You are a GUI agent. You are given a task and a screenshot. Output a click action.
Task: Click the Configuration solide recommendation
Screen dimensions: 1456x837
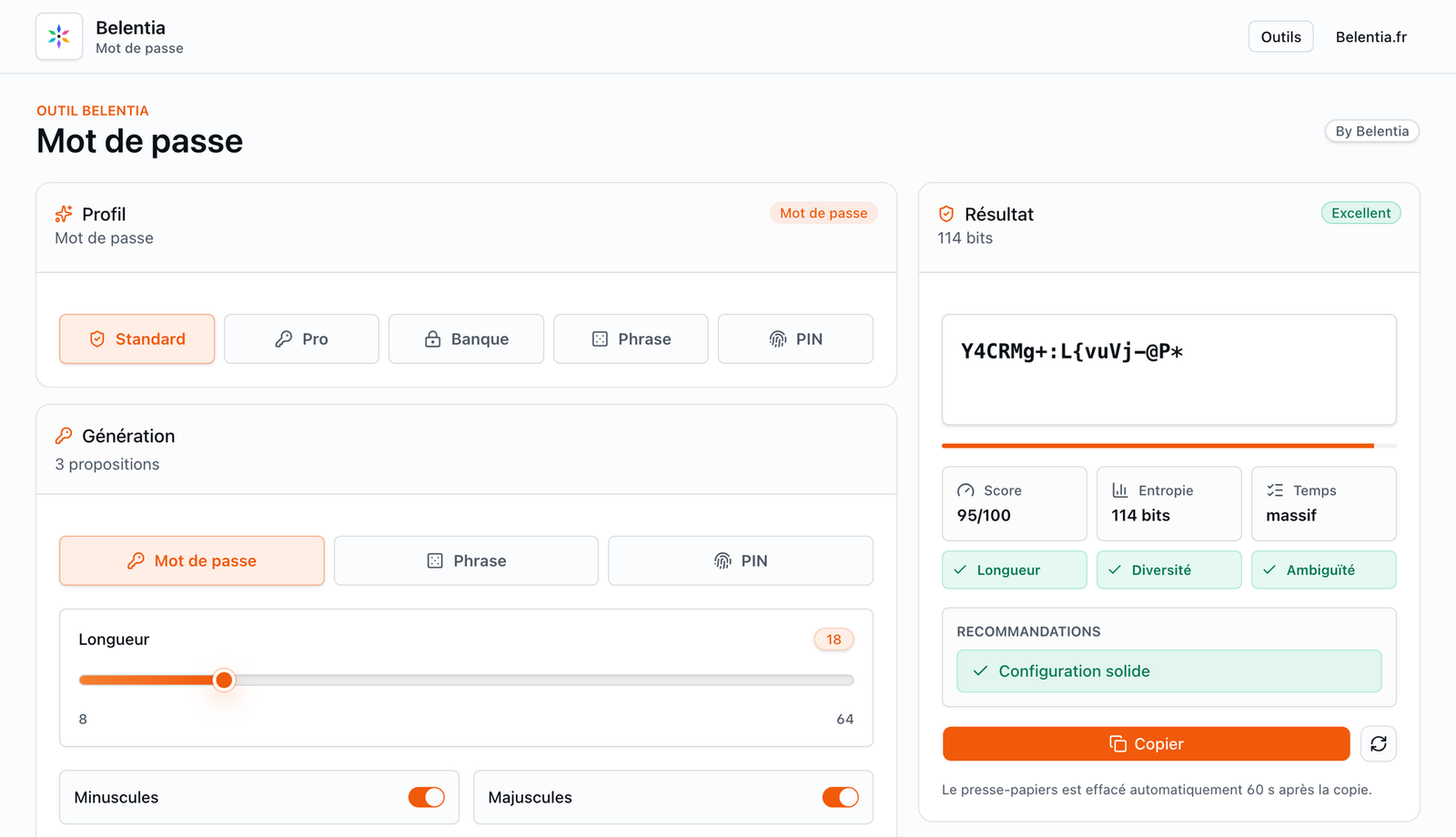(x=1169, y=671)
